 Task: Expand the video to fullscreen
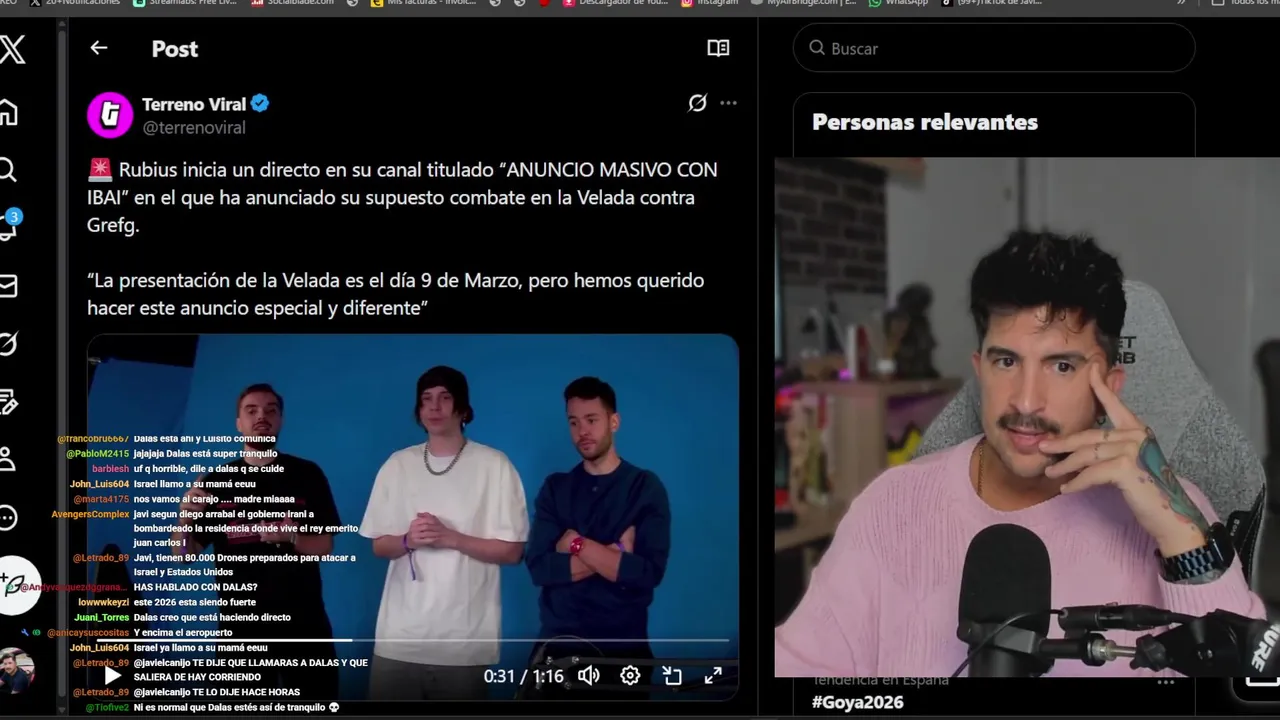click(713, 676)
